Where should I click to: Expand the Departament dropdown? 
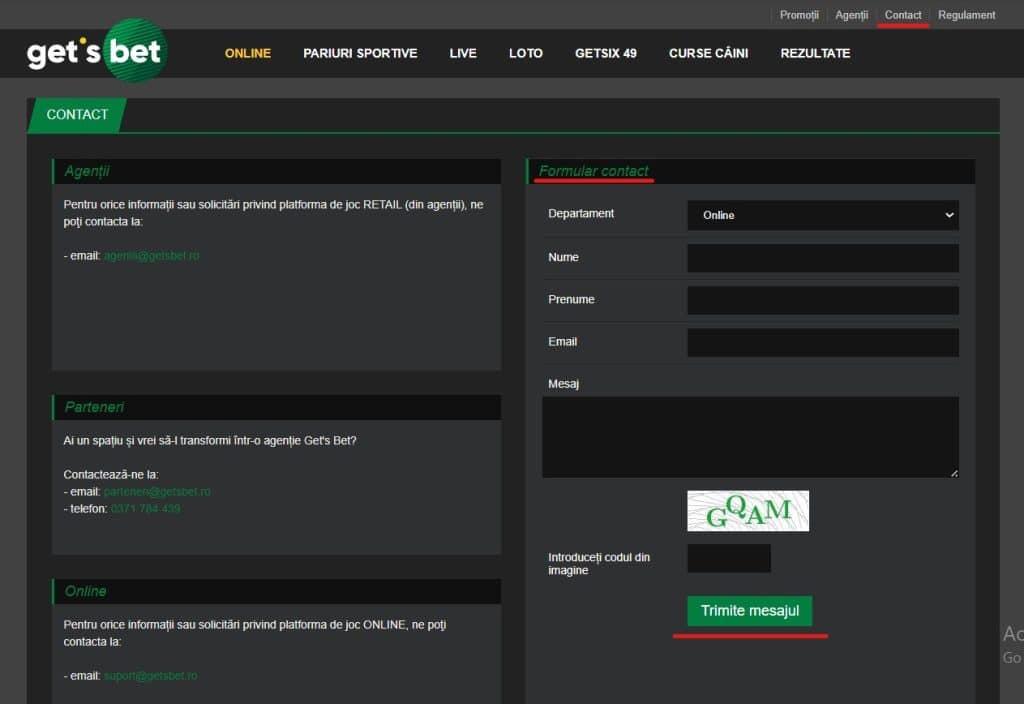point(823,215)
